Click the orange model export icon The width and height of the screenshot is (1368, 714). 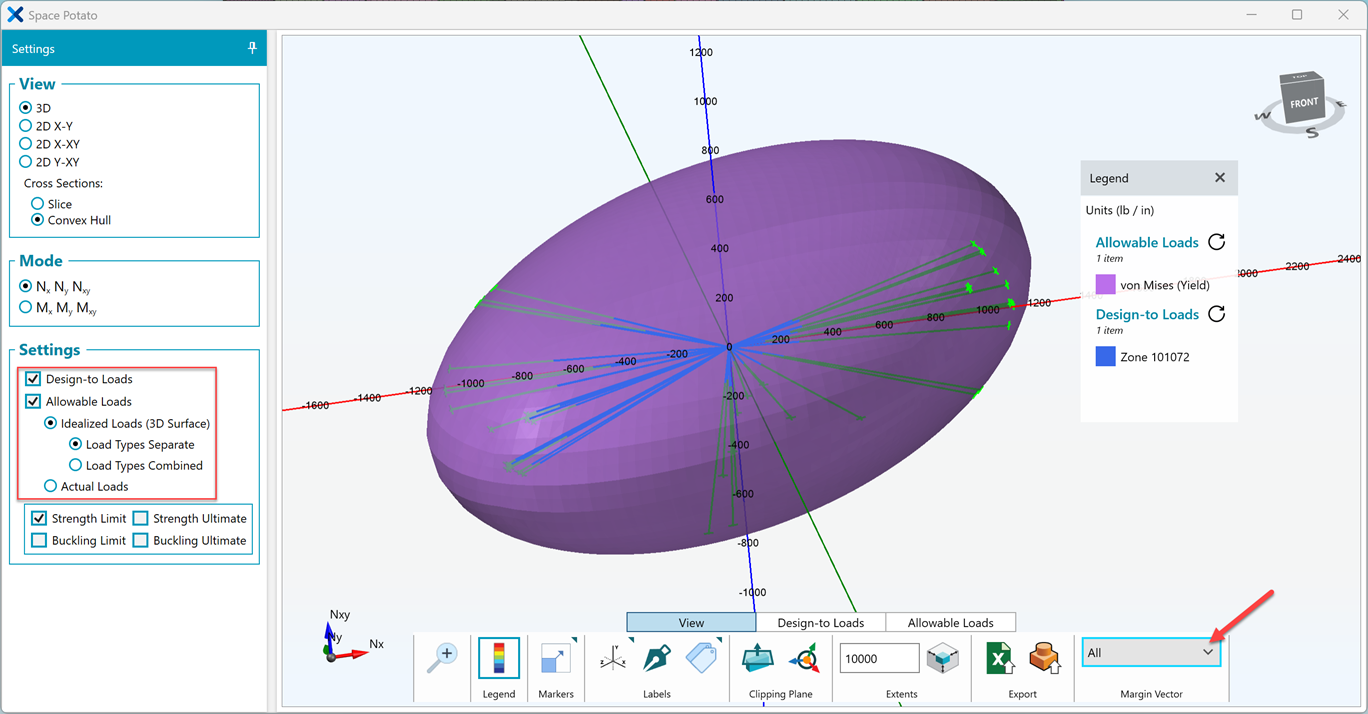point(1044,658)
